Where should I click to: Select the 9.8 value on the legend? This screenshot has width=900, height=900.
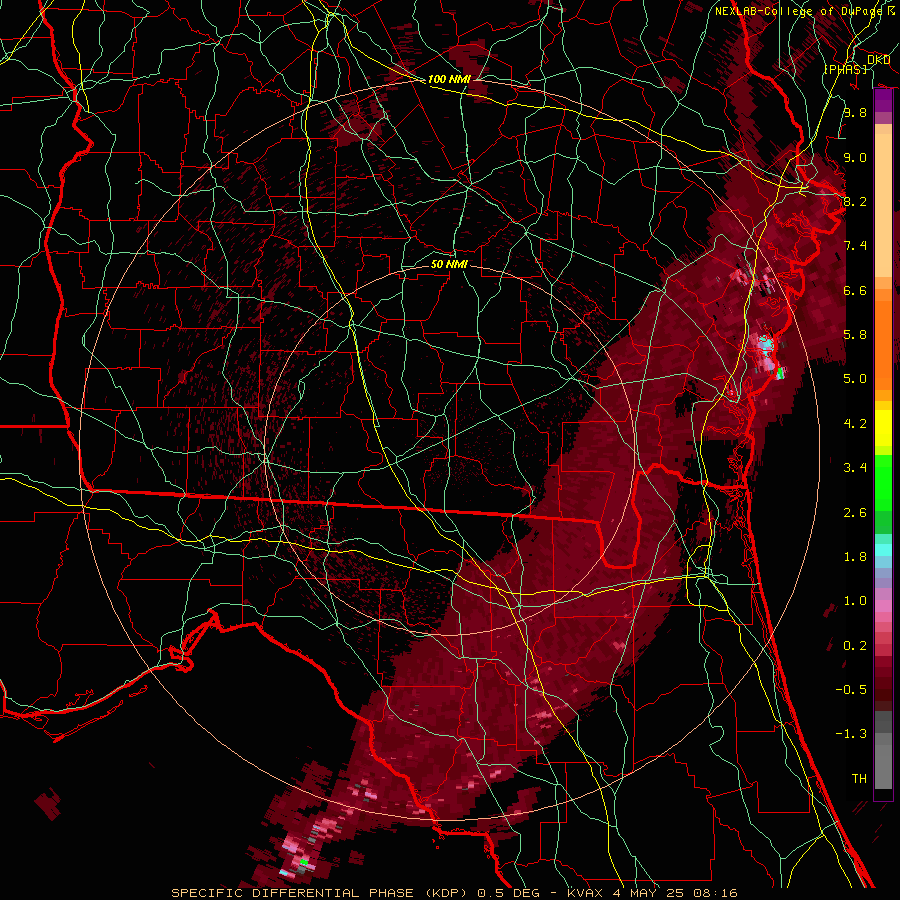[x=855, y=112]
